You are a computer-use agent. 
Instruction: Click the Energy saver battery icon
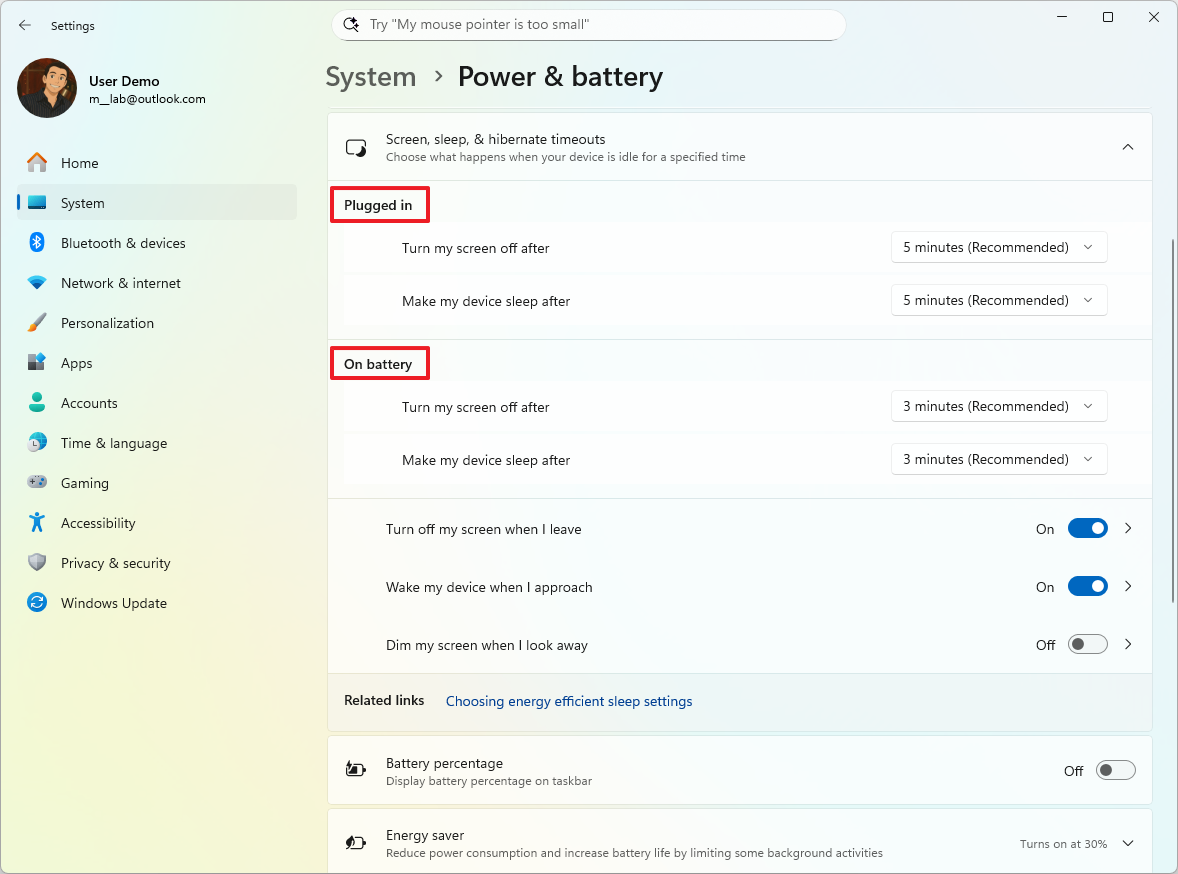tap(355, 842)
